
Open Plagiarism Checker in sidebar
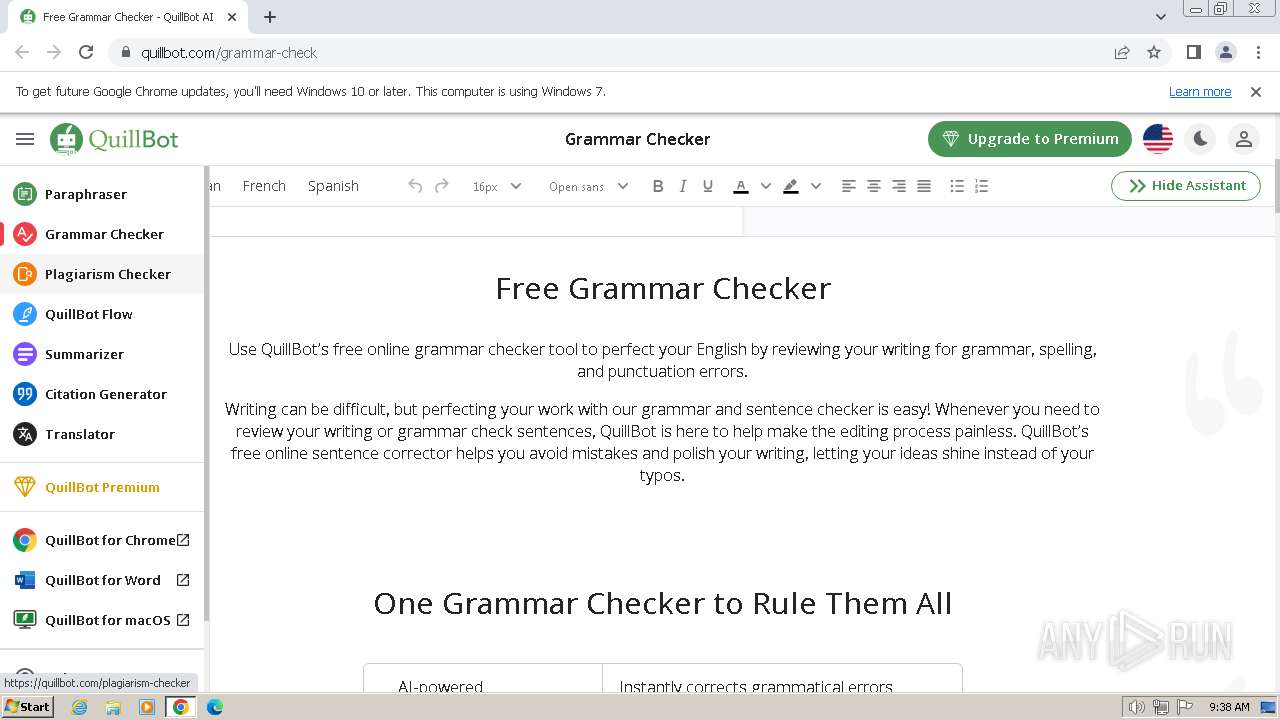(102, 274)
